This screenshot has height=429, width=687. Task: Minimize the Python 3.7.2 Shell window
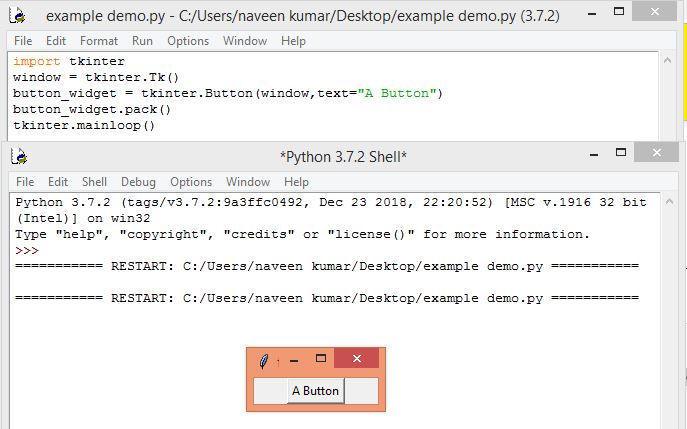point(594,154)
